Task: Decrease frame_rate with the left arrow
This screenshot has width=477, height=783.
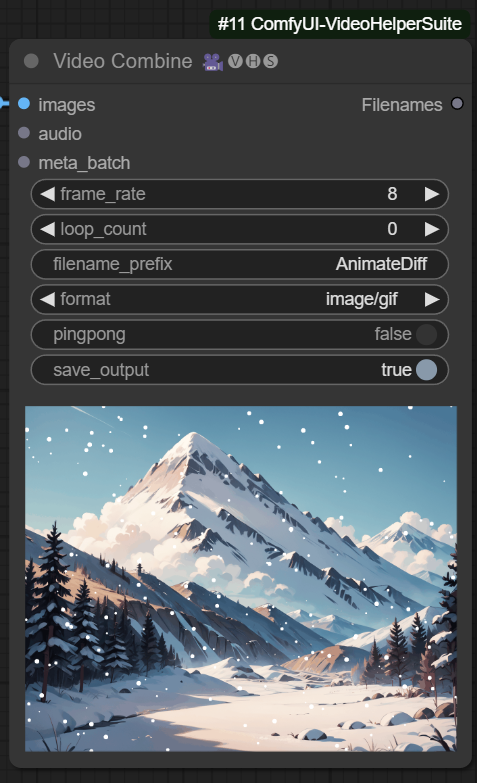Action: (47, 194)
